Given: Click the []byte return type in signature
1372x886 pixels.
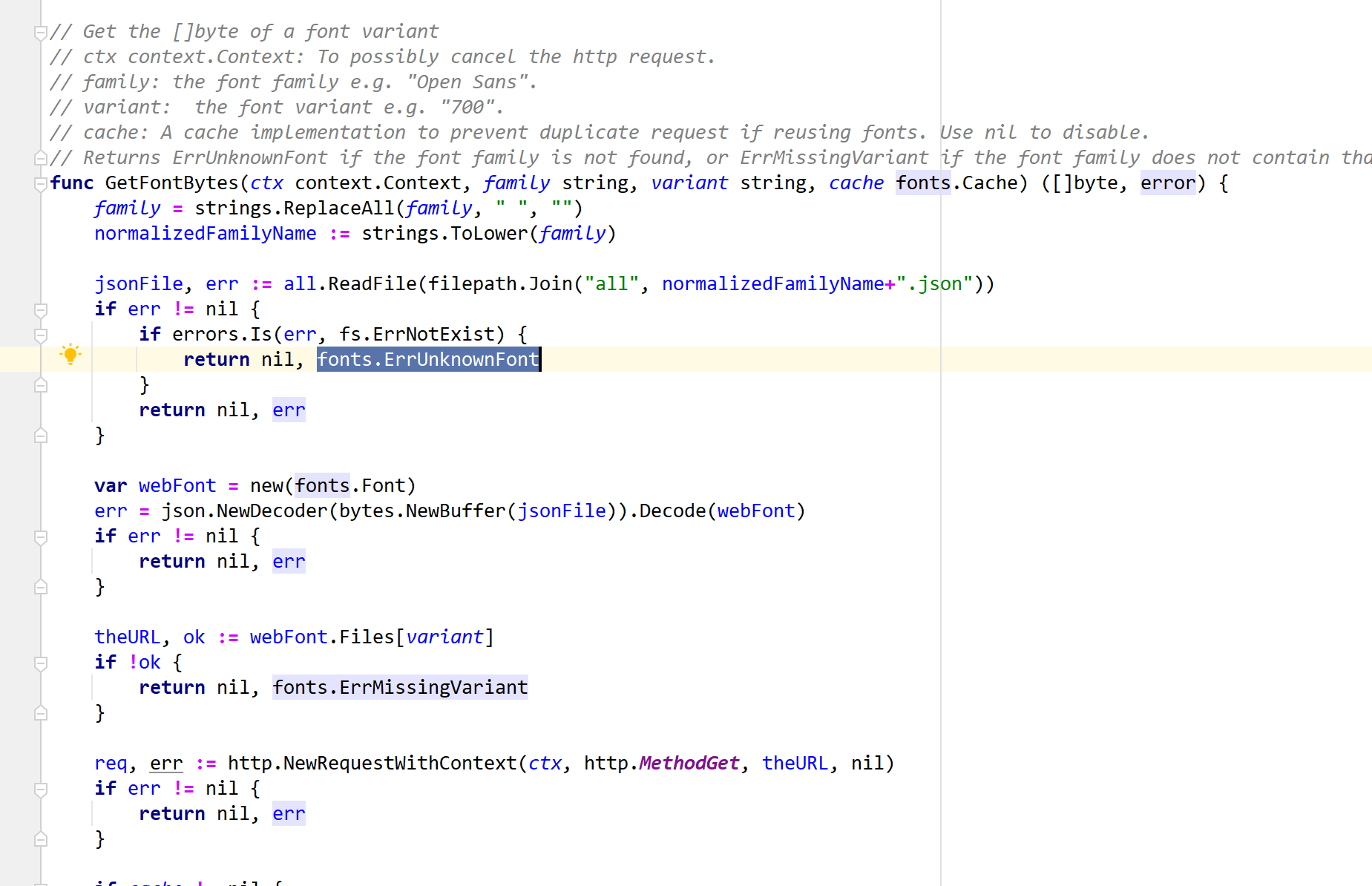Looking at the screenshot, I should tap(1085, 183).
